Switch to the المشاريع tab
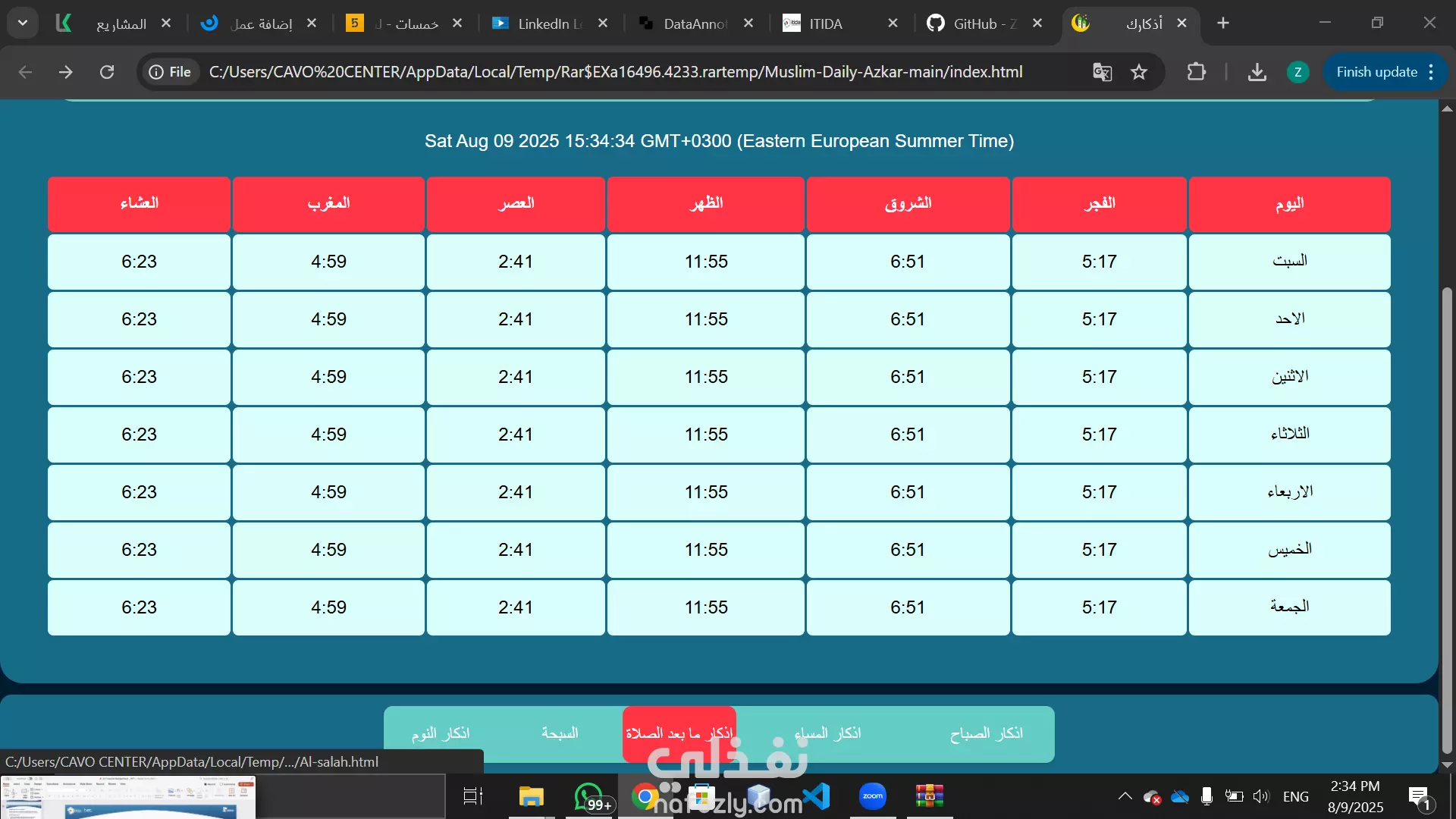The height and width of the screenshot is (819, 1456). tap(114, 24)
